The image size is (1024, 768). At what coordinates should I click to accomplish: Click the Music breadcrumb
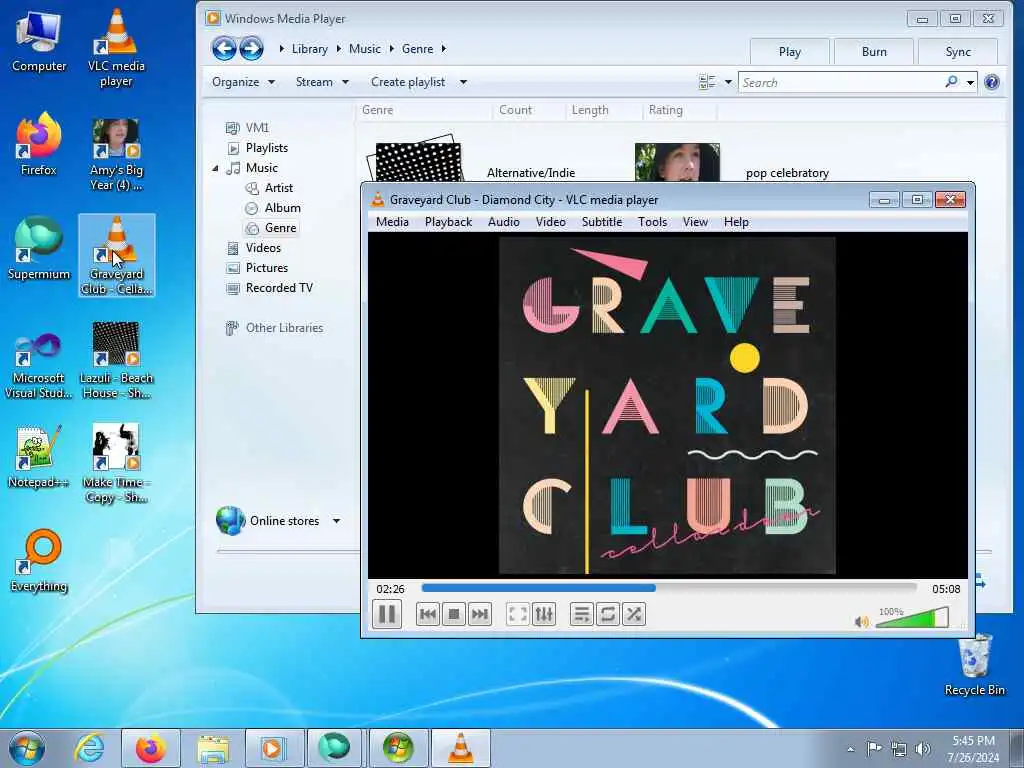364,49
